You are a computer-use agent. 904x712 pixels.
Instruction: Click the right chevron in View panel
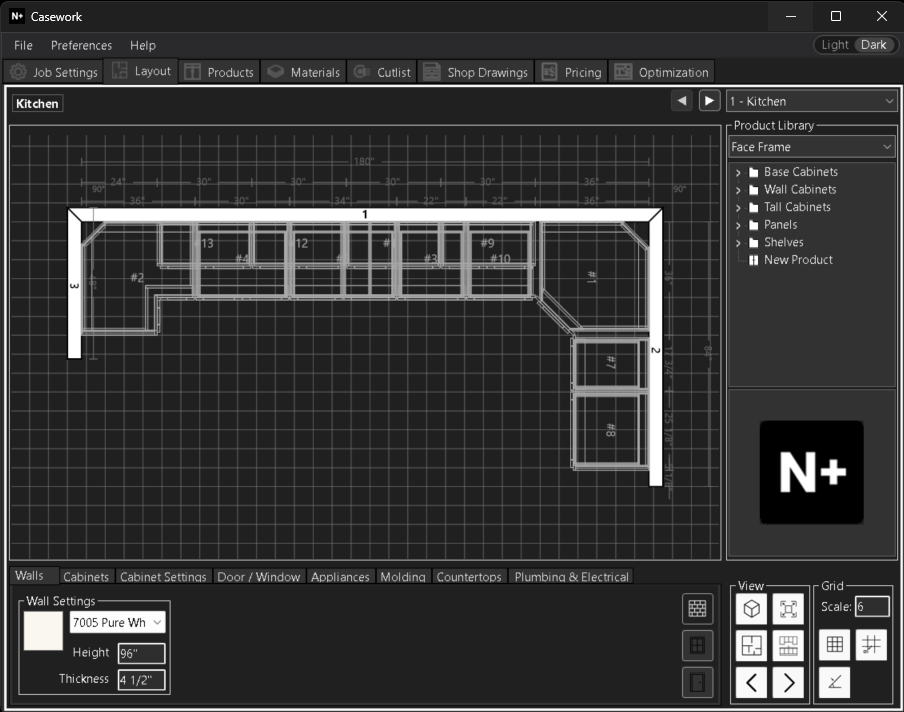click(788, 683)
